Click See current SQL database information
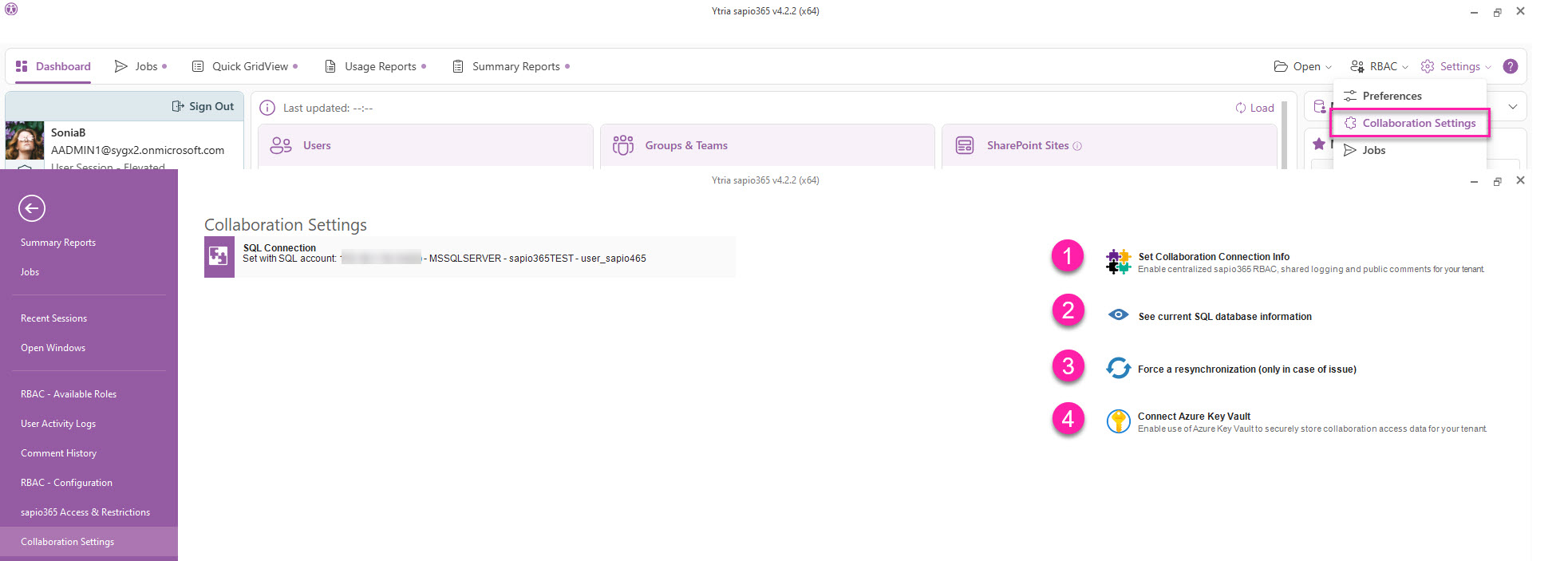 pyautogui.click(x=1225, y=317)
